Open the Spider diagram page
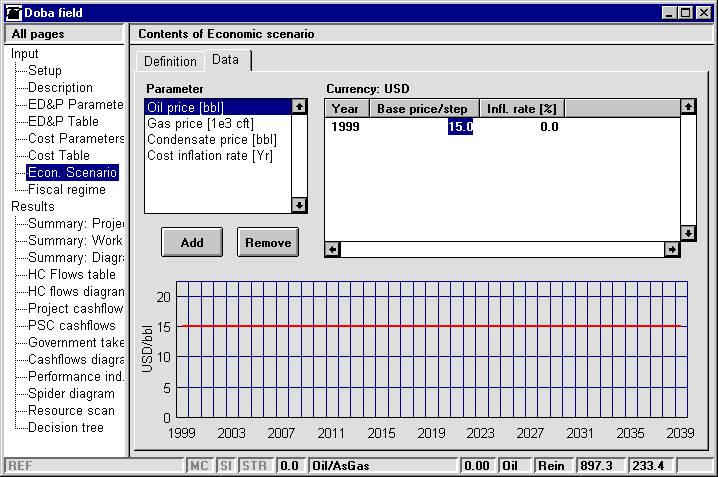The image size is (718, 477). pyautogui.click(x=71, y=393)
